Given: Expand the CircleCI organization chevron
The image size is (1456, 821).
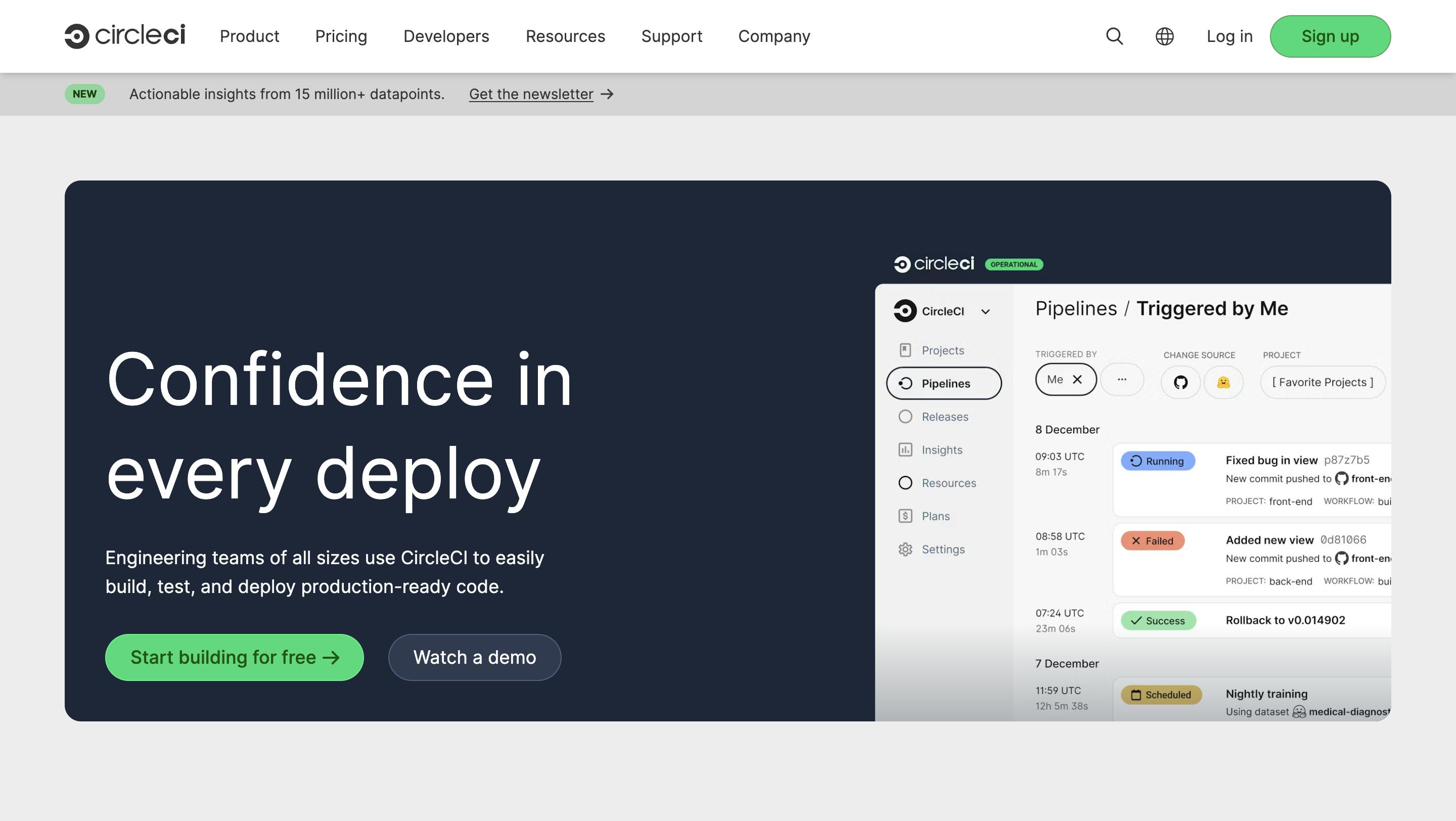Looking at the screenshot, I should (x=985, y=311).
